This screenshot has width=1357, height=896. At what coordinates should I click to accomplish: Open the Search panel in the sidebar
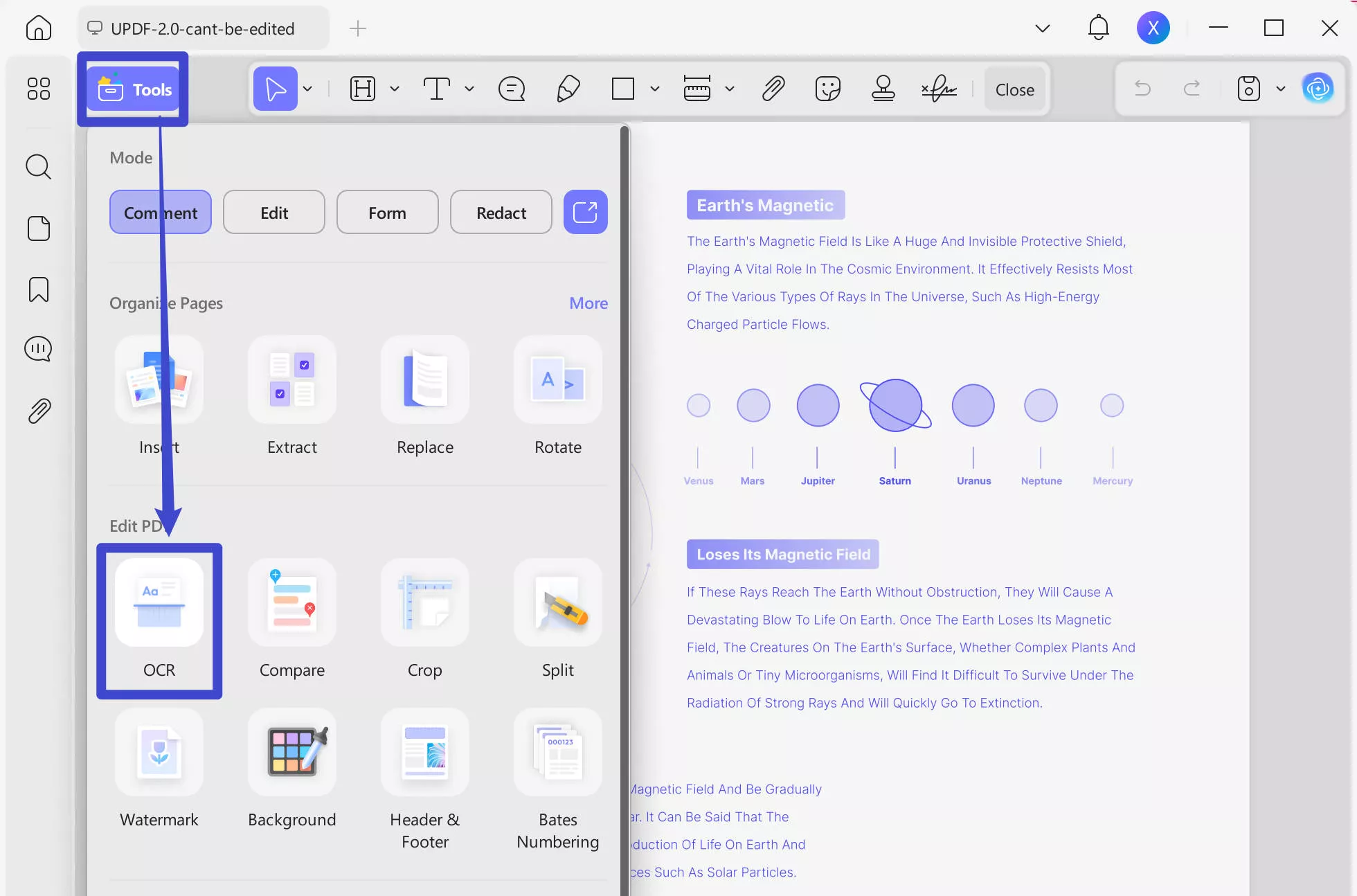(38, 167)
